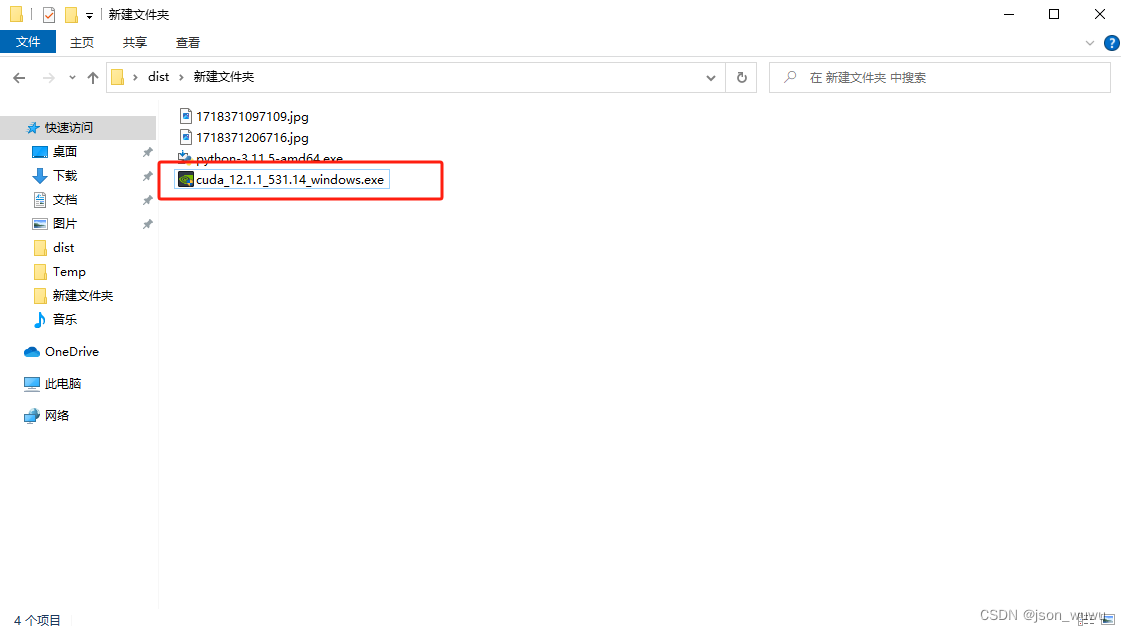Open the recent locations dropdown
Viewport: 1121px width, 632px height.
[72, 77]
